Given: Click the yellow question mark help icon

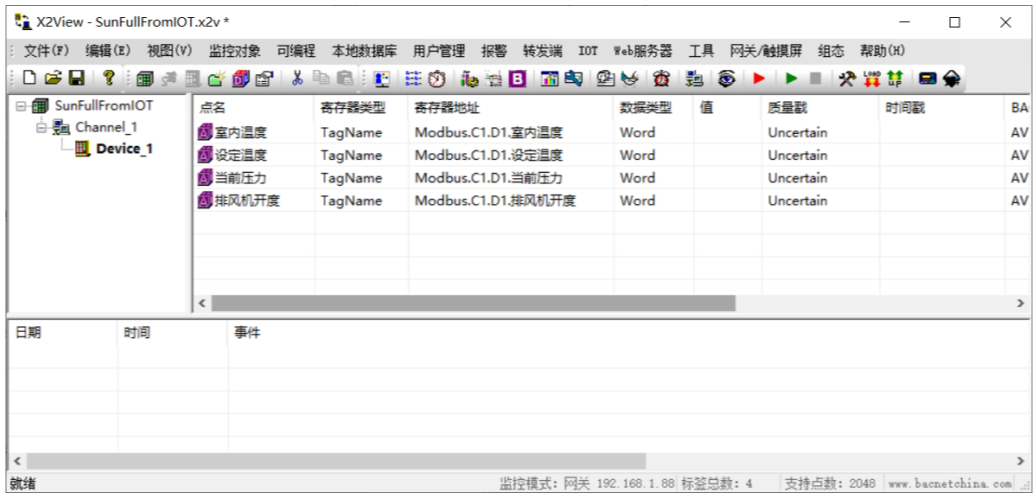Looking at the screenshot, I should tap(110, 79).
